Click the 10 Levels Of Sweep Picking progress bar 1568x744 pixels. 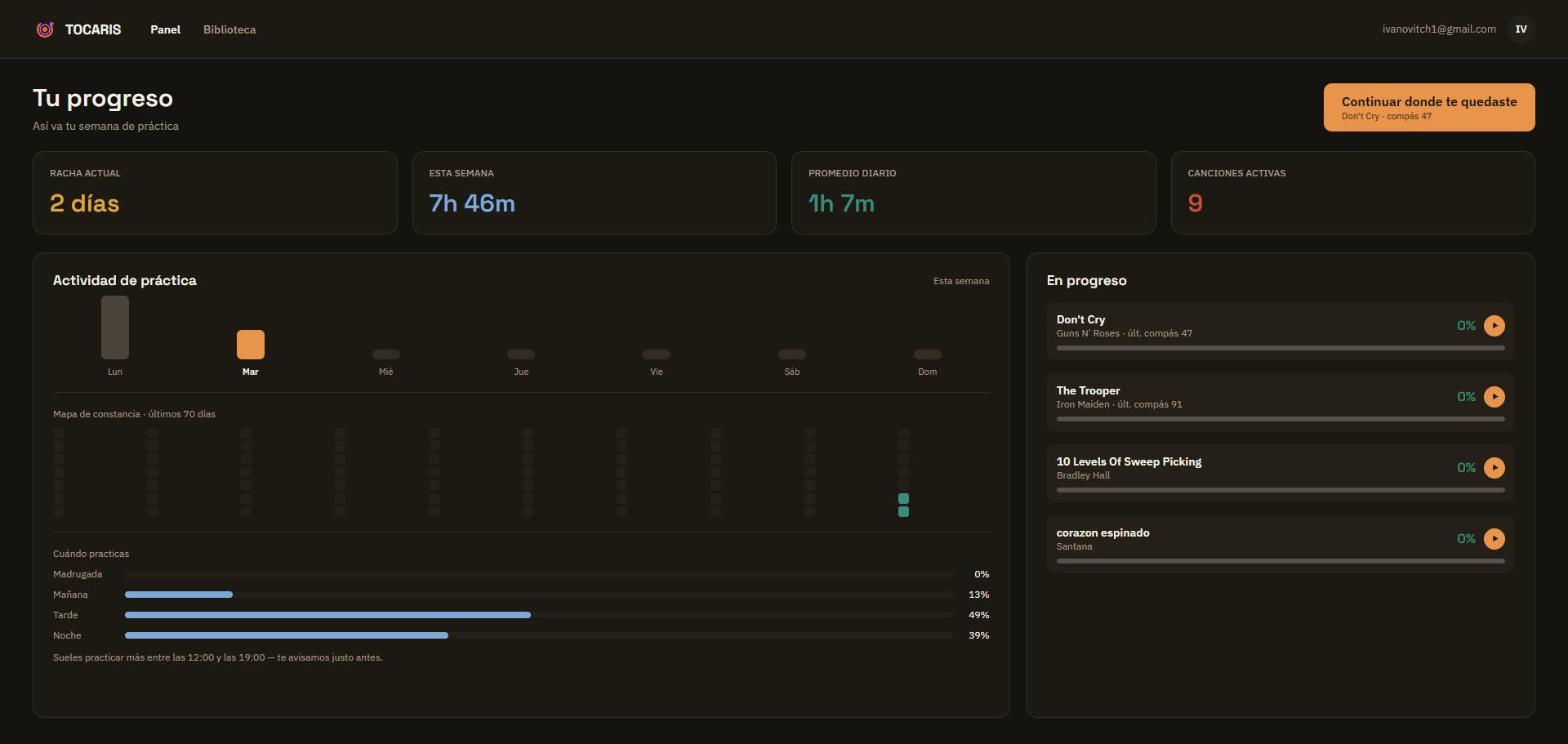coord(1280,490)
